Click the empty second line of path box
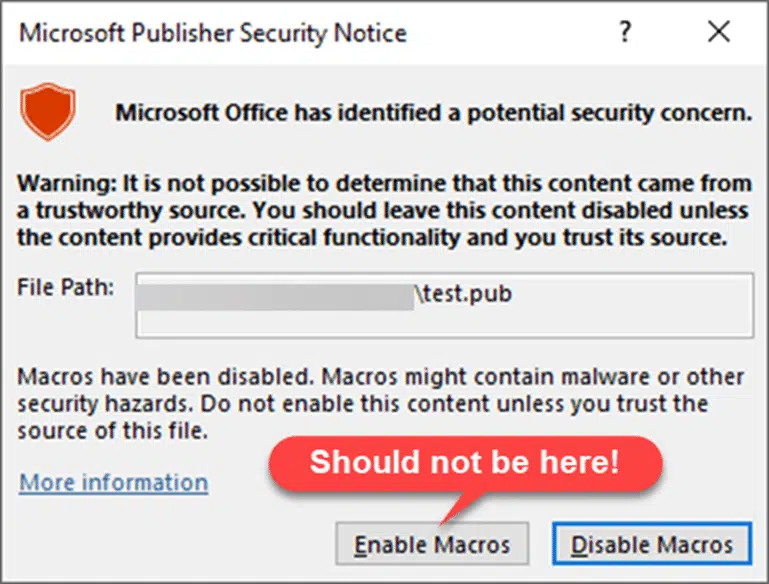This screenshot has width=769, height=584. pyautogui.click(x=444, y=324)
